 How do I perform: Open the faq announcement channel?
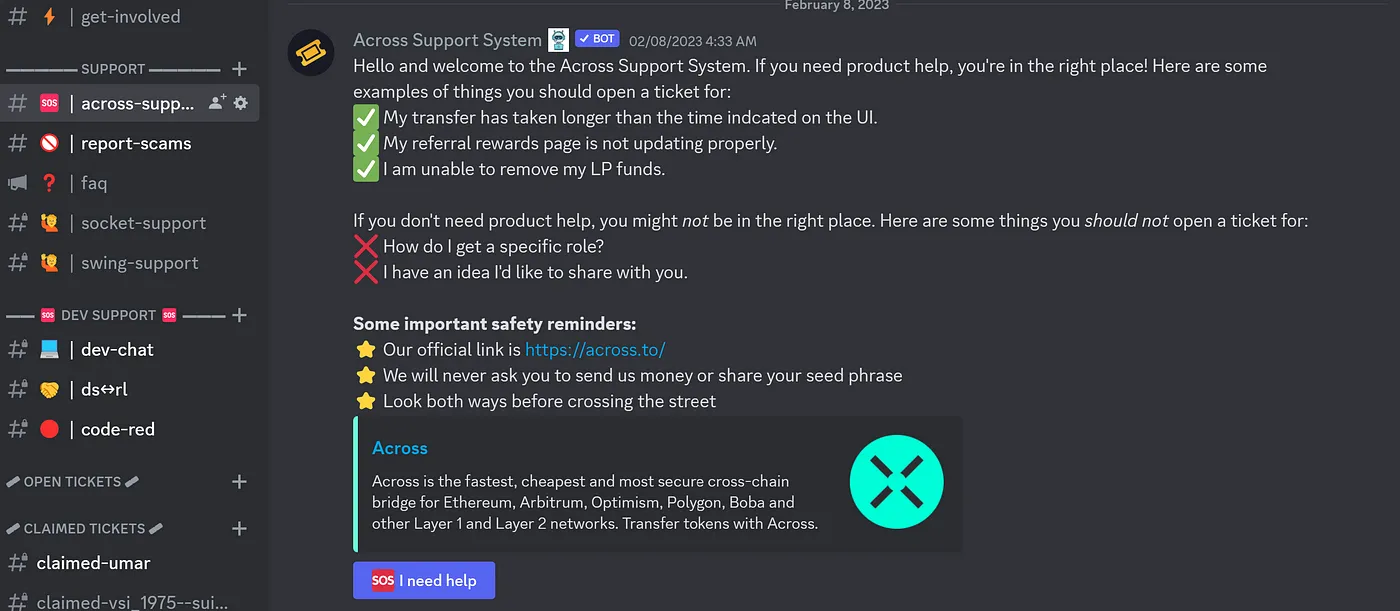click(93, 183)
